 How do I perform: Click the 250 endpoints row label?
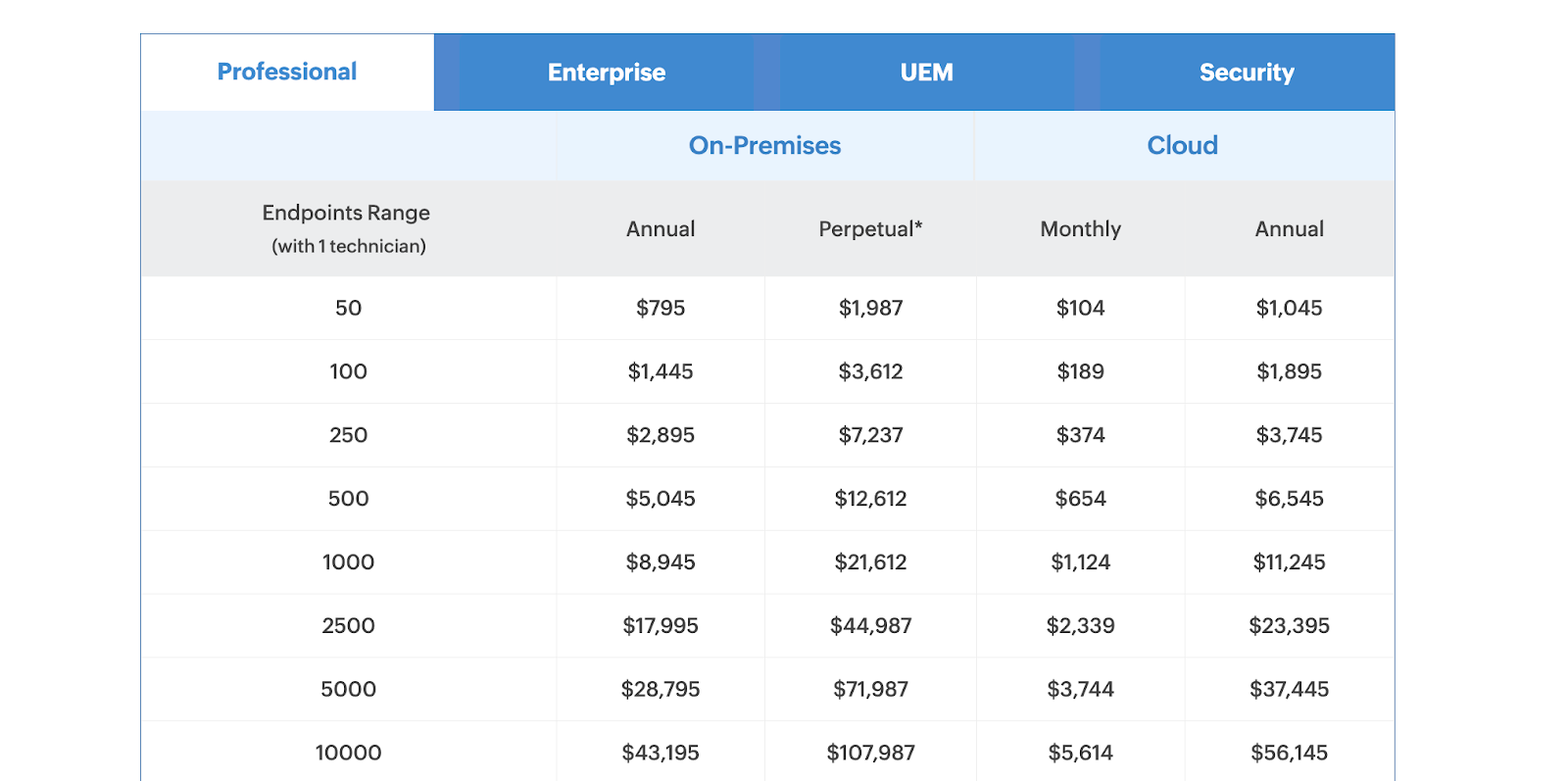click(x=348, y=435)
